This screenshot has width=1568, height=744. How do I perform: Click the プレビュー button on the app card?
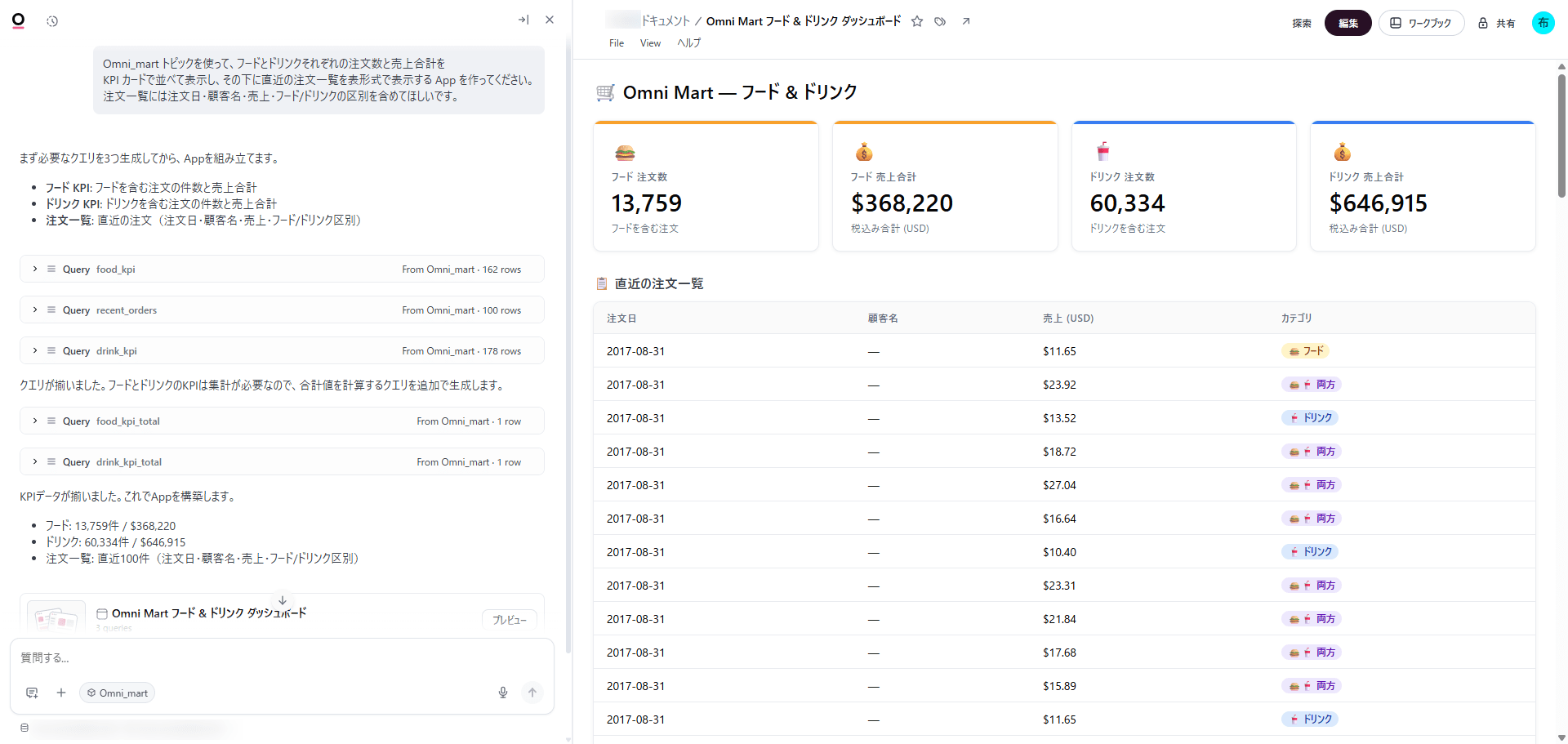tap(510, 620)
